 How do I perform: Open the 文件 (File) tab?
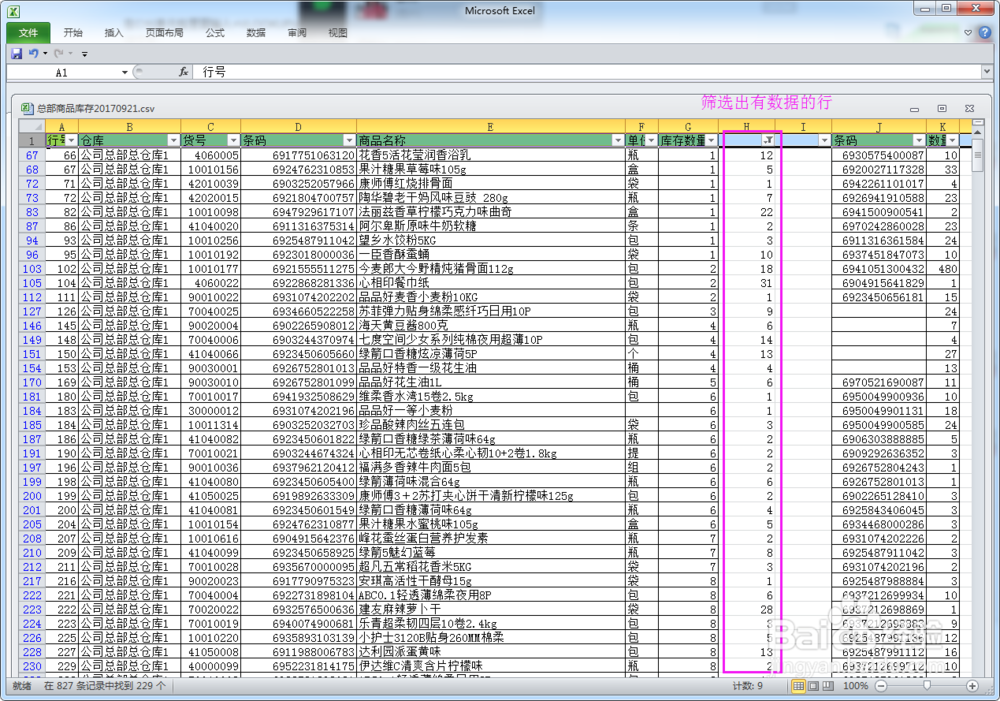pyautogui.click(x=28, y=33)
